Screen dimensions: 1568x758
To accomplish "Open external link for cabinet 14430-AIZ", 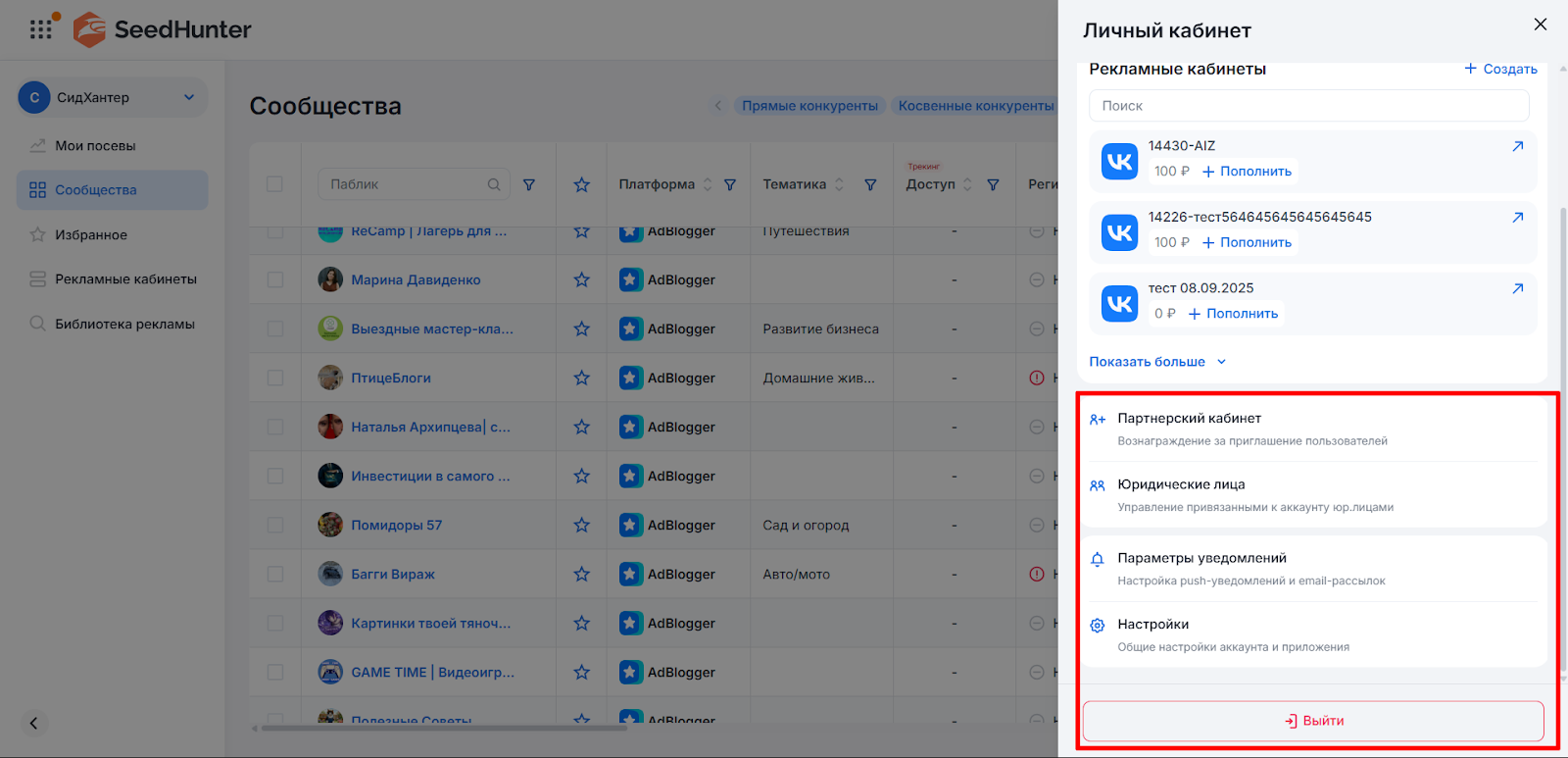I will pyautogui.click(x=1517, y=146).
